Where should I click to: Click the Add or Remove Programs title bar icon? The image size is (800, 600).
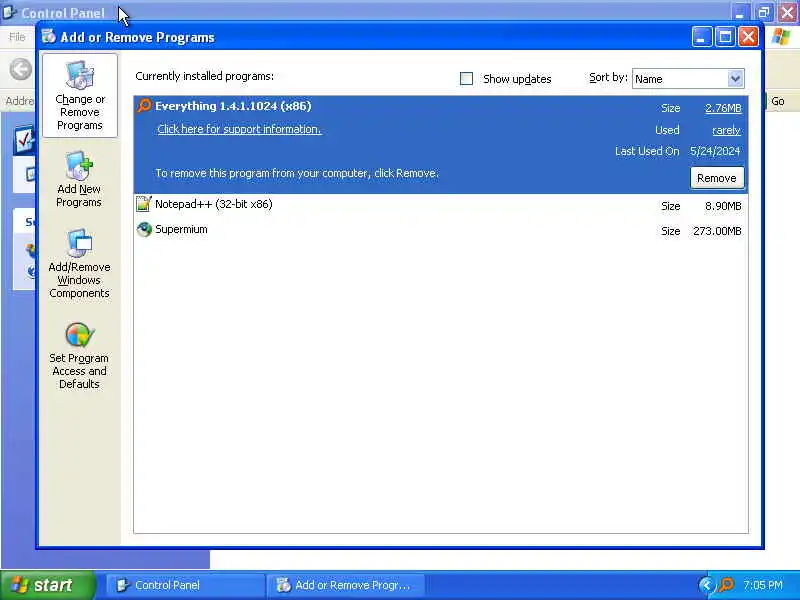[x=49, y=37]
